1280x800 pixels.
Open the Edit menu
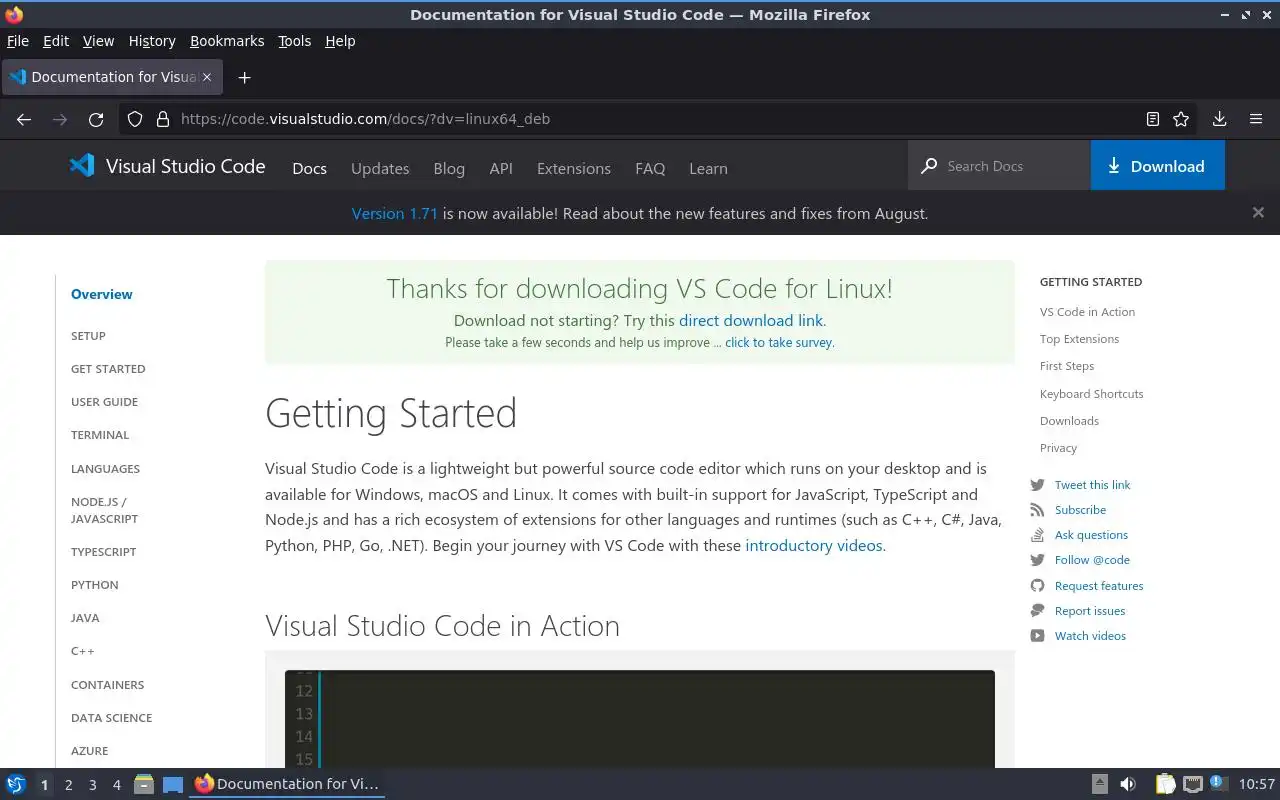tap(56, 41)
